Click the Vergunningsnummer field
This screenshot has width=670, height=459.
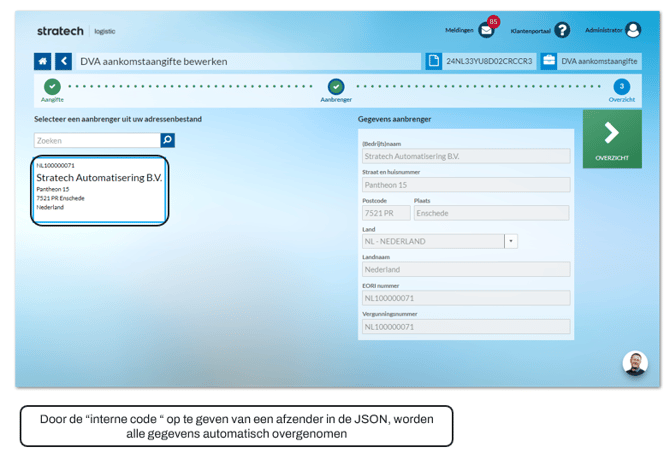point(466,327)
